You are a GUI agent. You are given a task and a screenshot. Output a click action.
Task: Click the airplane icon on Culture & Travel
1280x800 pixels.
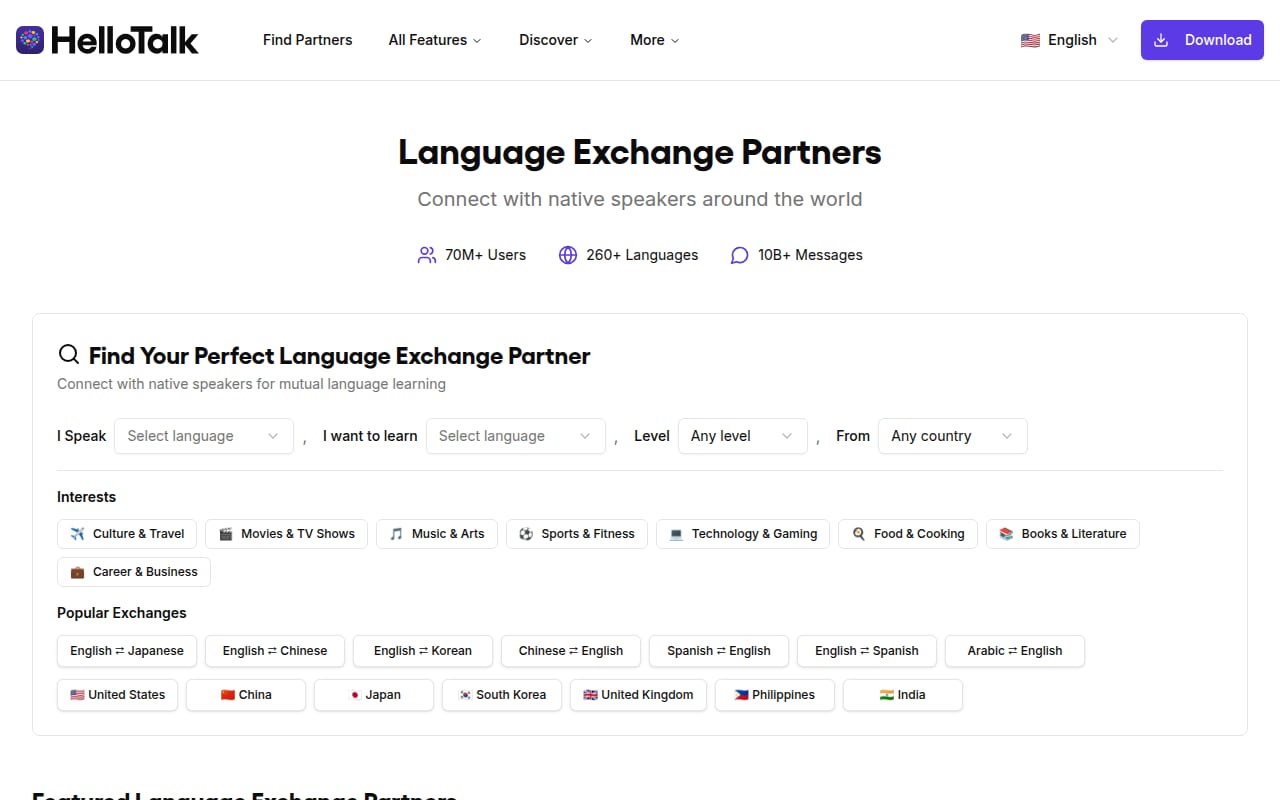click(x=77, y=534)
